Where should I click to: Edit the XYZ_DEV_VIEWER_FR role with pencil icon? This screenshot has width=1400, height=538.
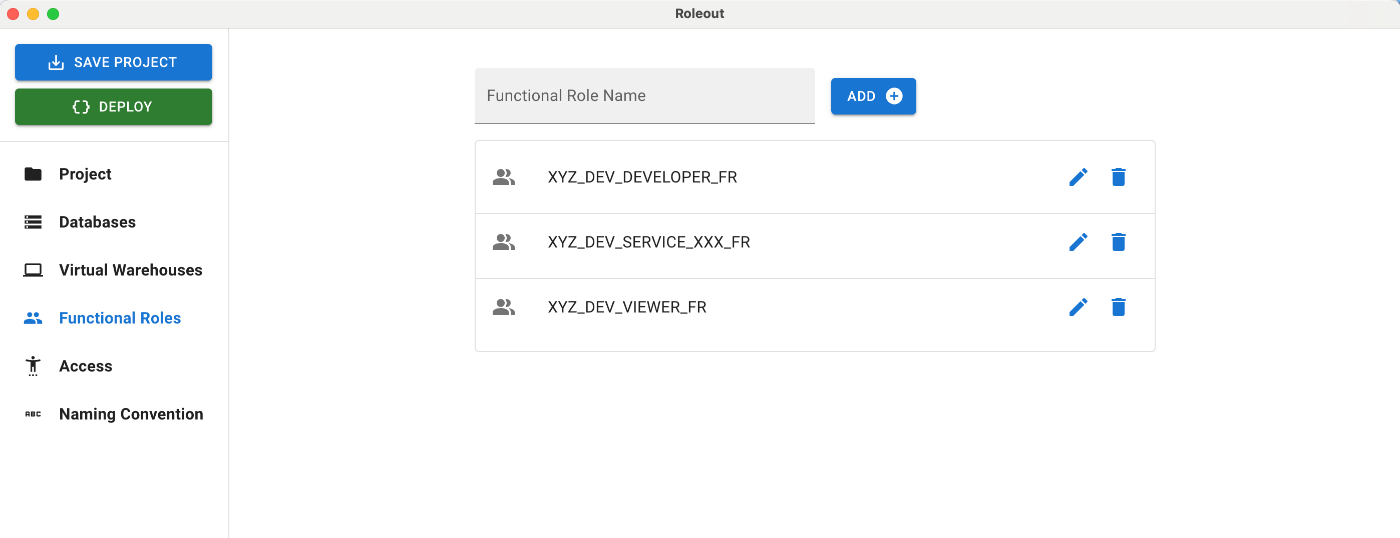(x=1078, y=307)
